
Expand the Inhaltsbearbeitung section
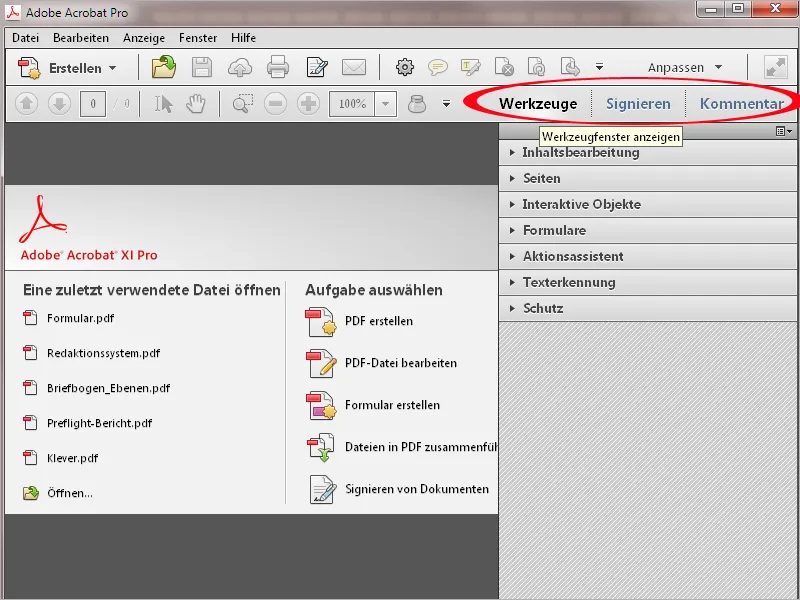[648, 153]
